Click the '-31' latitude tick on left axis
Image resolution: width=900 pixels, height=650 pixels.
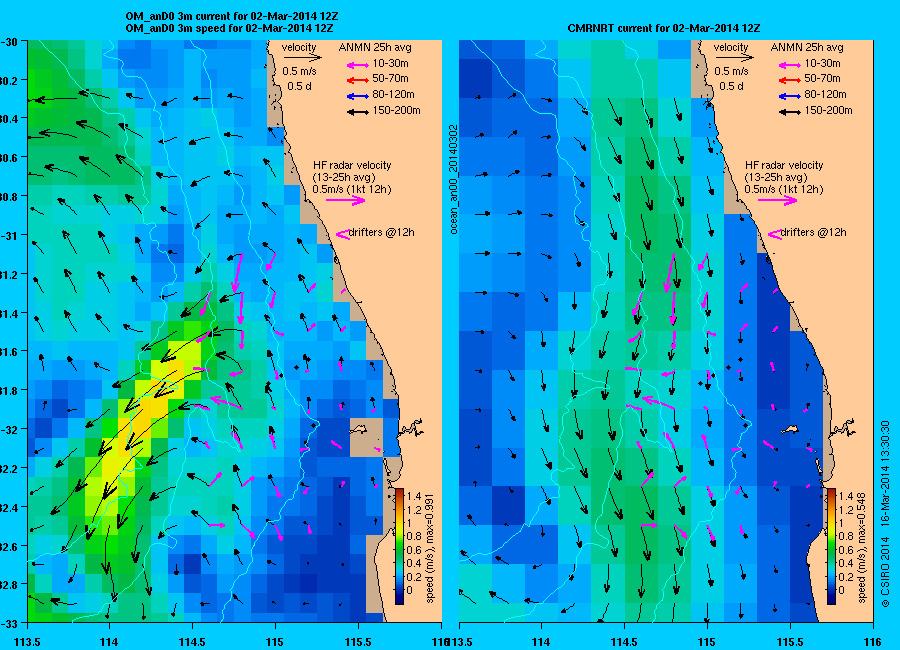pyautogui.click(x=9, y=235)
